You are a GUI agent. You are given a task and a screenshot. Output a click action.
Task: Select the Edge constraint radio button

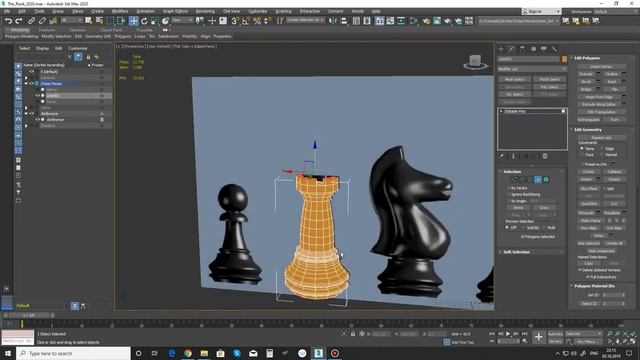click(x=602, y=149)
